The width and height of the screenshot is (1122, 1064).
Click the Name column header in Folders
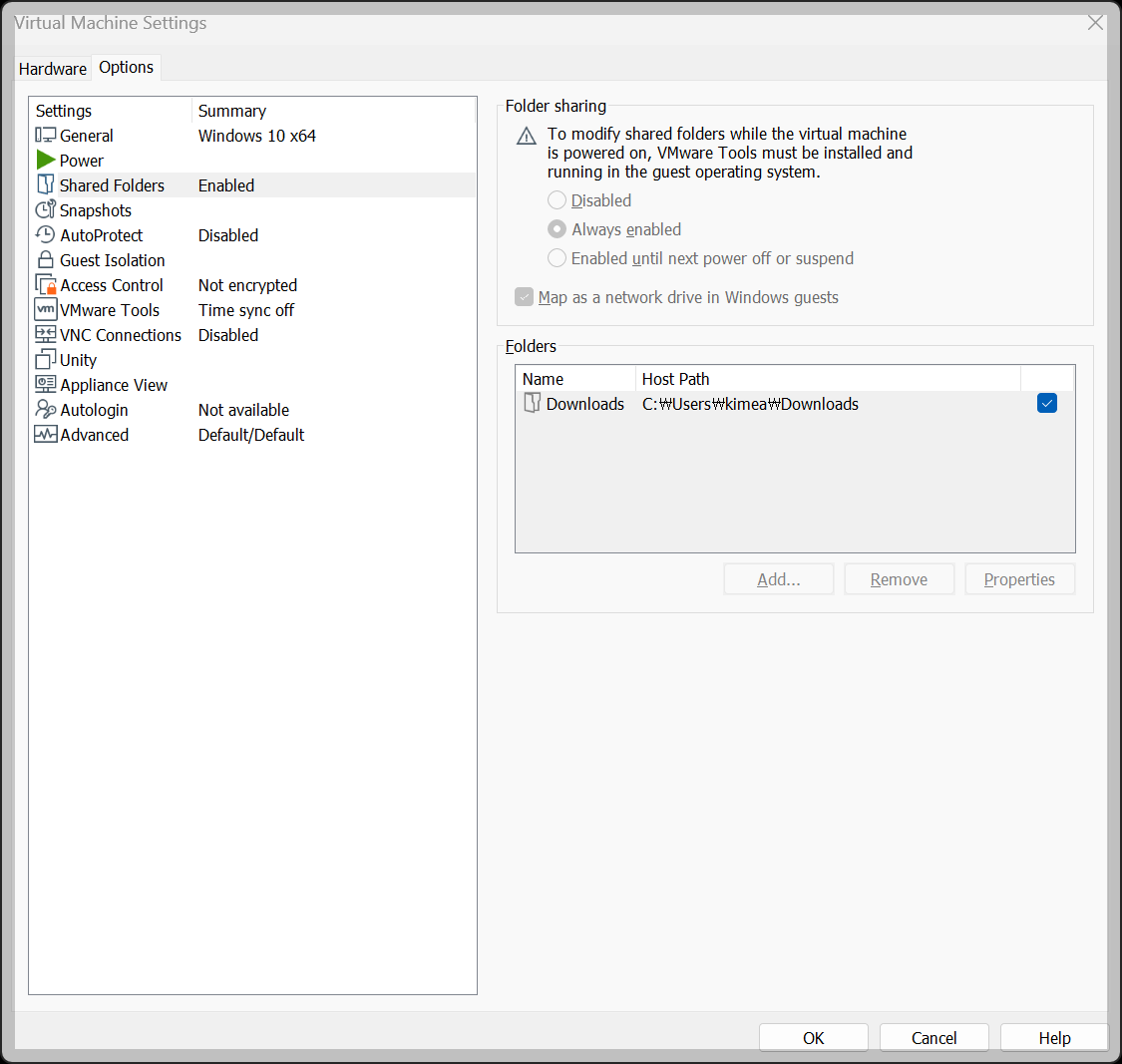pos(576,379)
